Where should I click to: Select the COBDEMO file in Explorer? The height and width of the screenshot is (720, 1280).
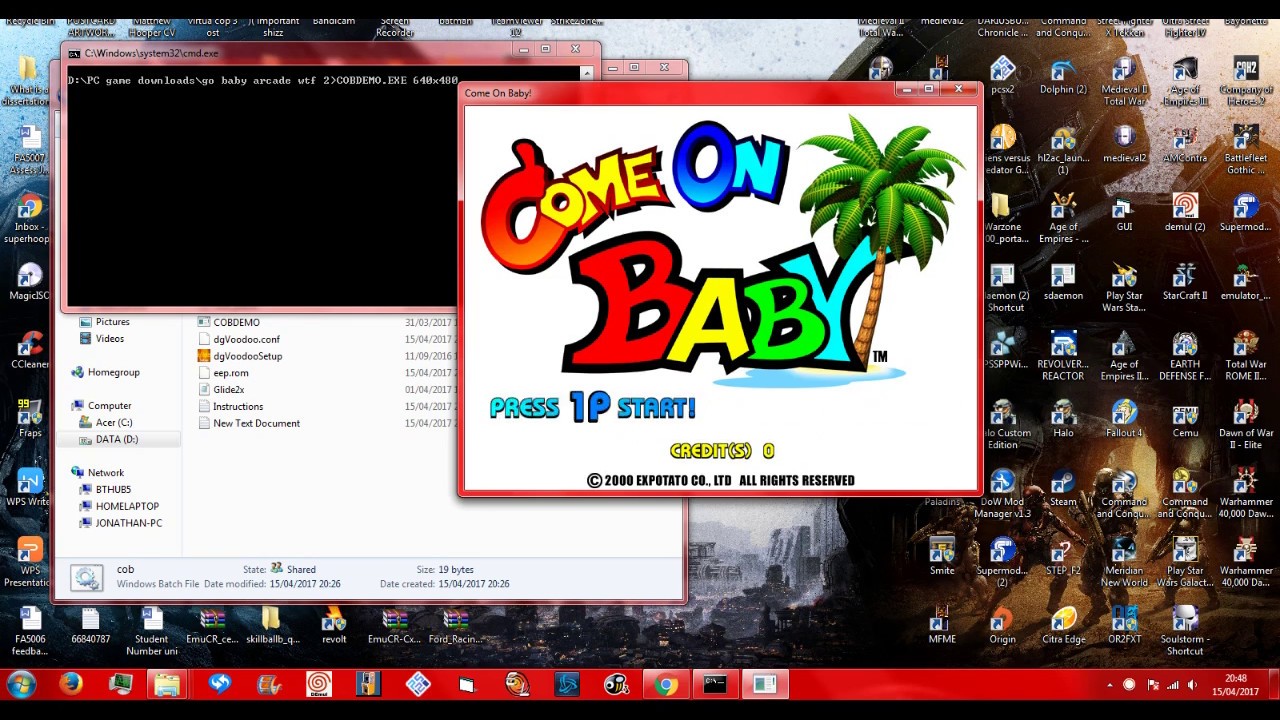(228, 322)
